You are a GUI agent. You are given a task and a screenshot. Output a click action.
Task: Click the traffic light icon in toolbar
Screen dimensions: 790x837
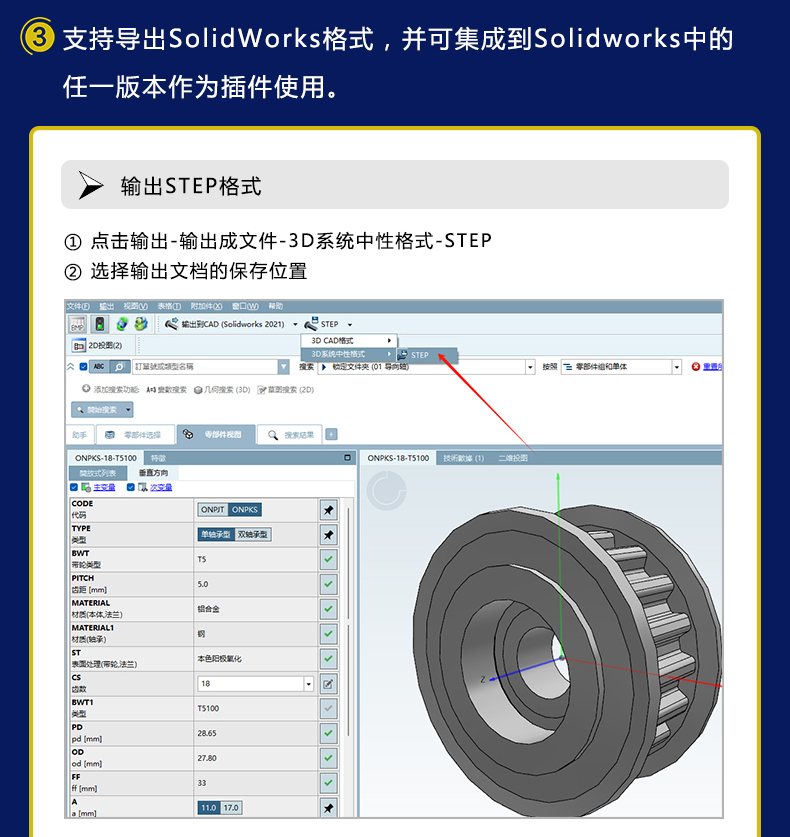click(x=99, y=324)
